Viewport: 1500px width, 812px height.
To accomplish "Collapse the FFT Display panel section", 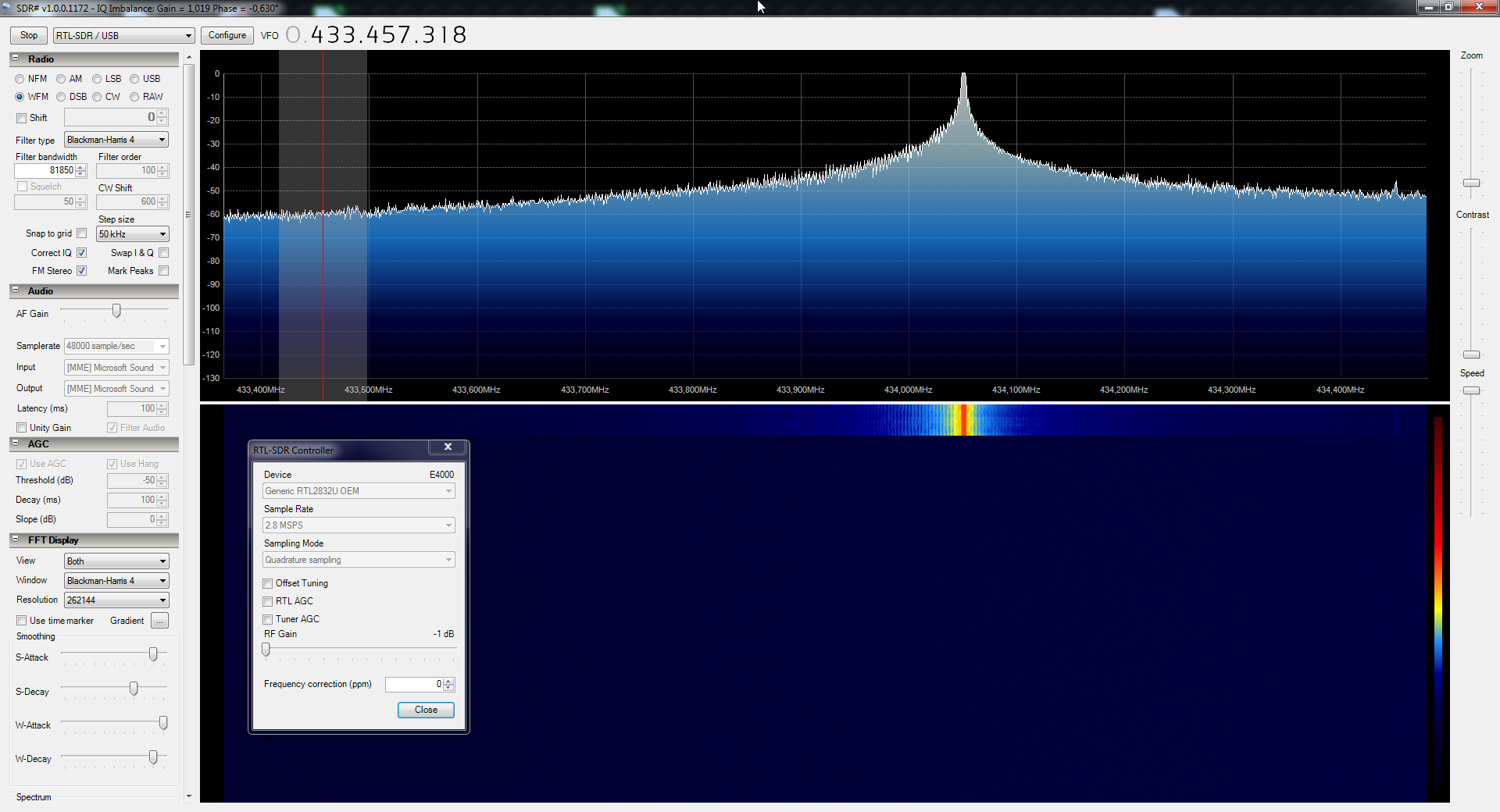I will (x=15, y=540).
